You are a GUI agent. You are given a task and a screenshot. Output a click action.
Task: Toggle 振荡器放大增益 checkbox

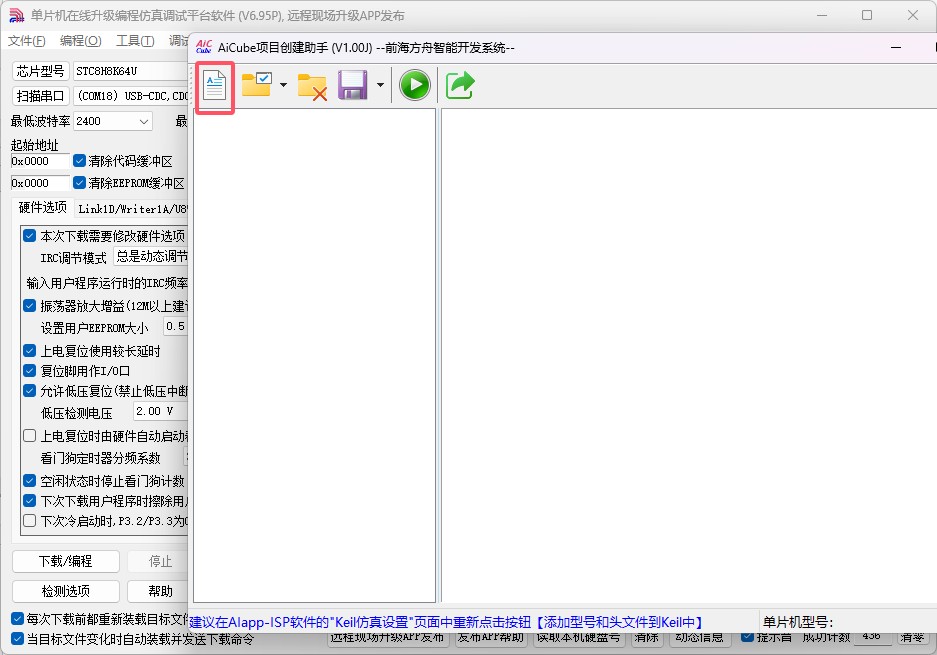29,305
